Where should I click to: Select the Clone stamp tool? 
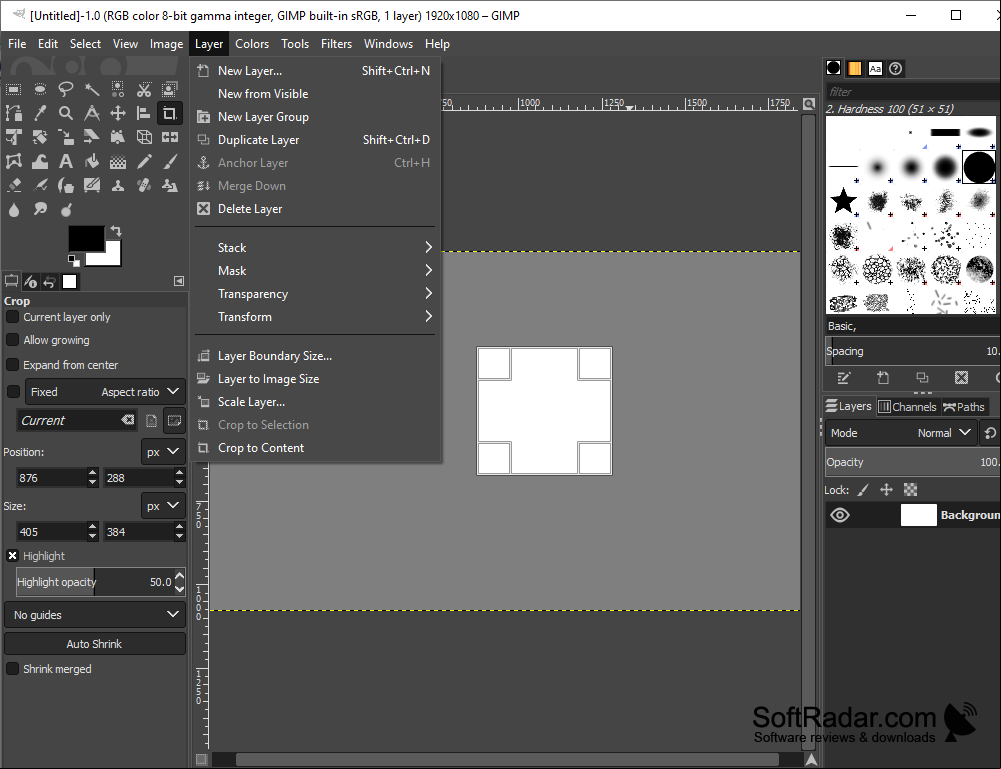[118, 186]
